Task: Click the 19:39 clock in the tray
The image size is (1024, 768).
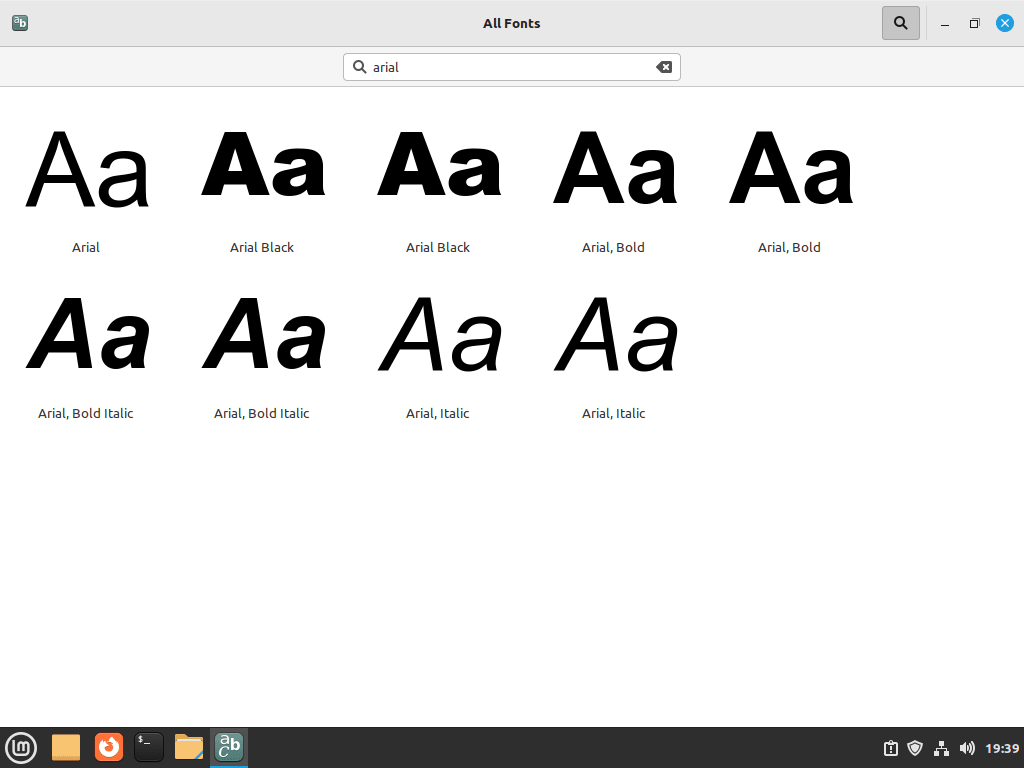Action: [x=1003, y=747]
